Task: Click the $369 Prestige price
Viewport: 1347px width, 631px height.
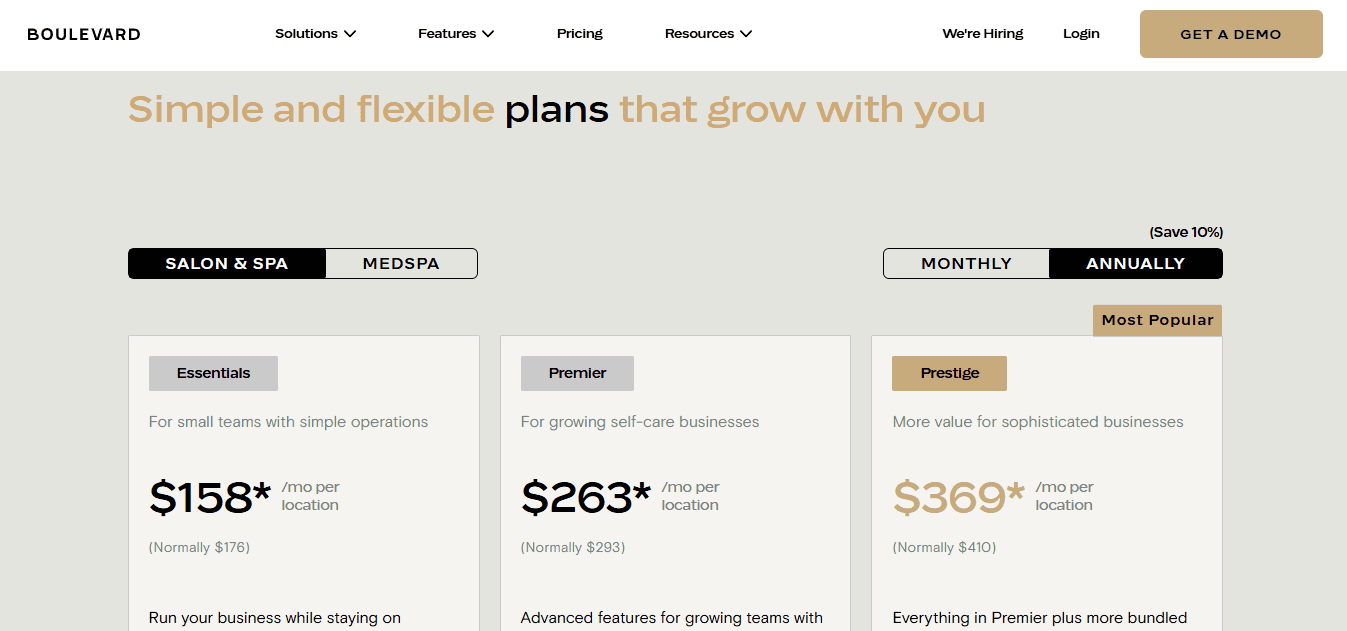Action: 959,497
